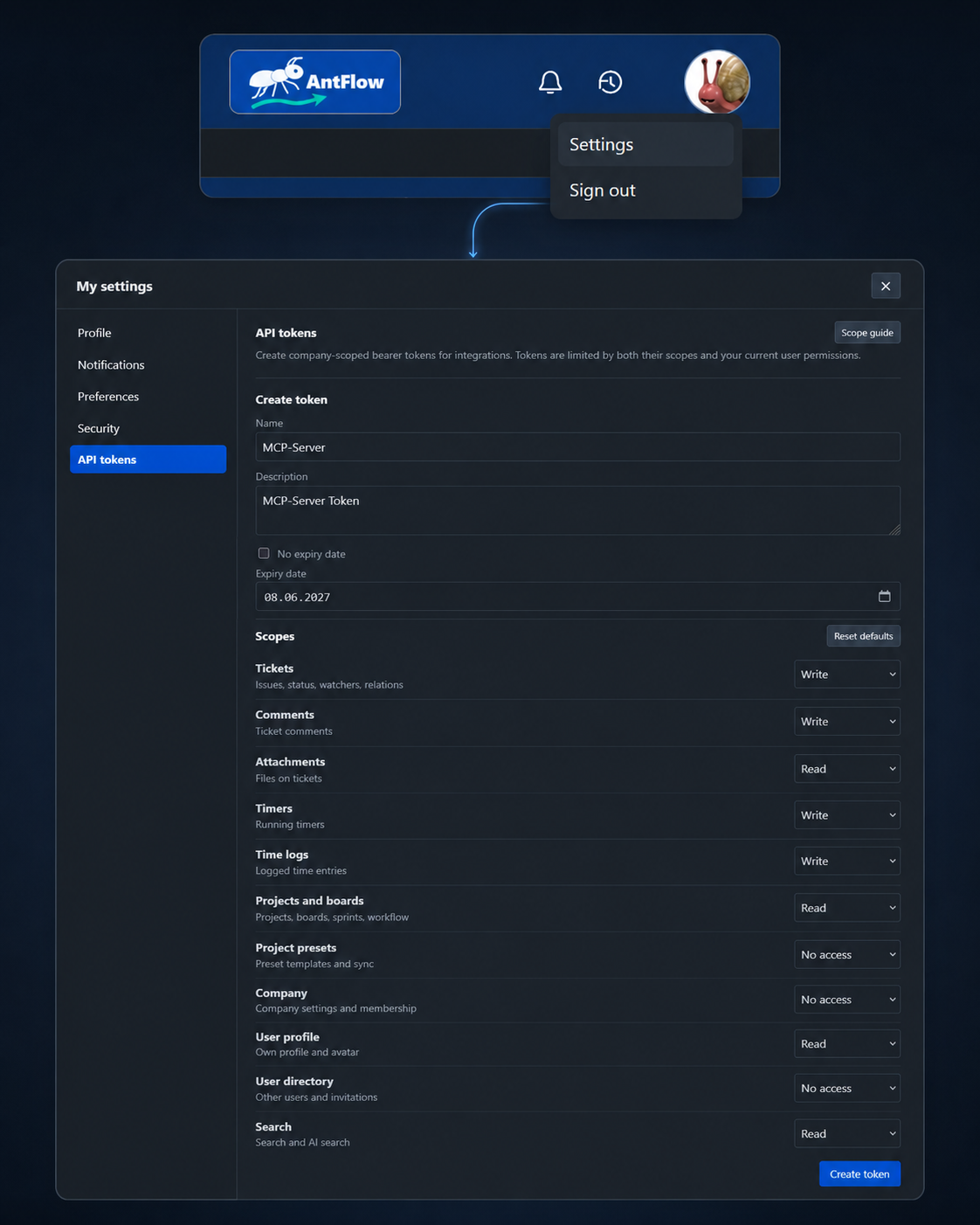Screen dimensions: 980x1225
Task: Open the Preferences settings section
Action: (148, 397)
